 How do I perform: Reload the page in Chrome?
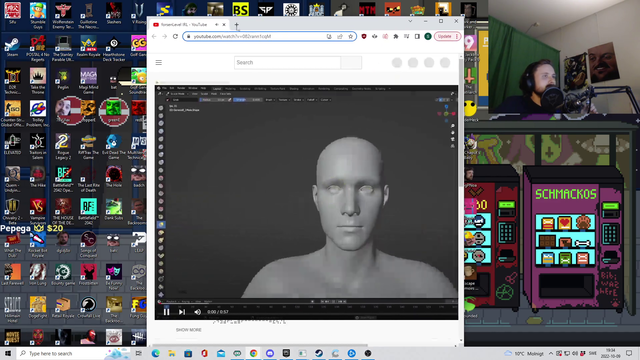click(175, 36)
